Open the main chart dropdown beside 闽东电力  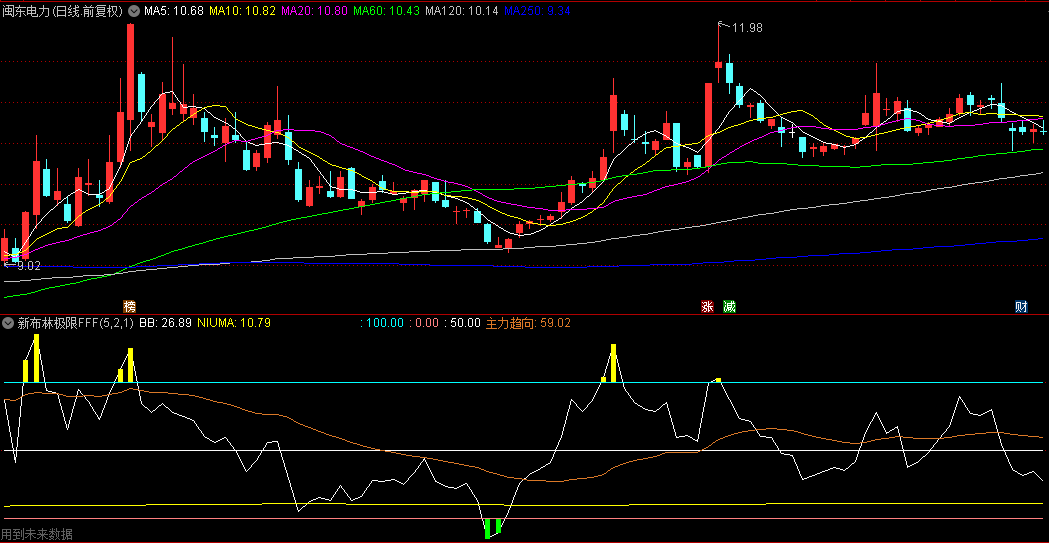(134, 11)
